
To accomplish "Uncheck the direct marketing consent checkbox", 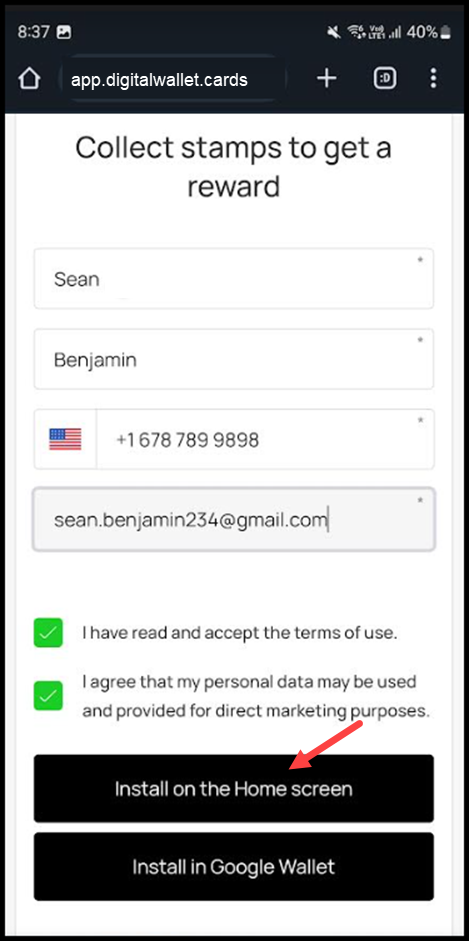I will pyautogui.click(x=48, y=696).
